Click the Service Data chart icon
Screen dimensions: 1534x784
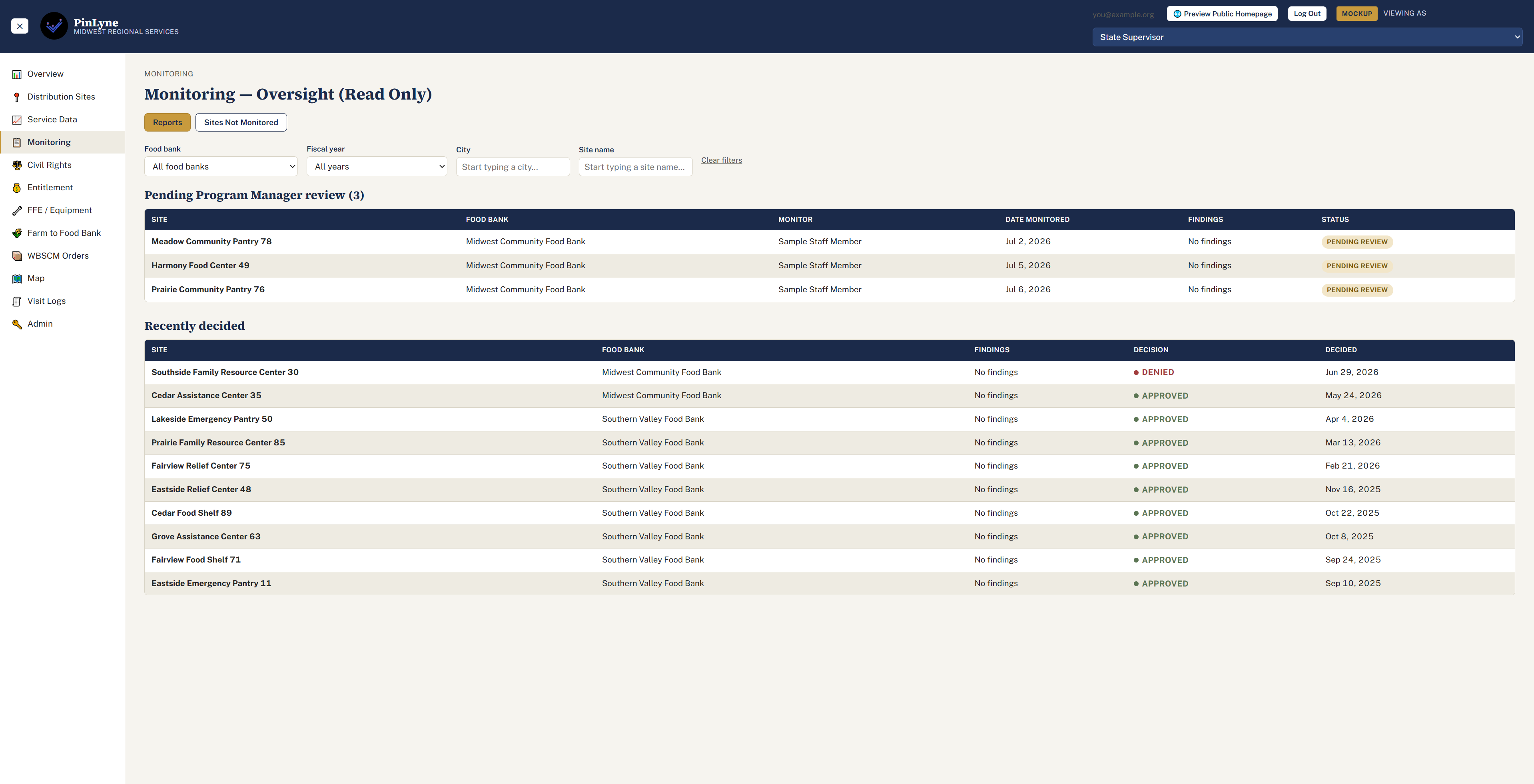coord(17,120)
